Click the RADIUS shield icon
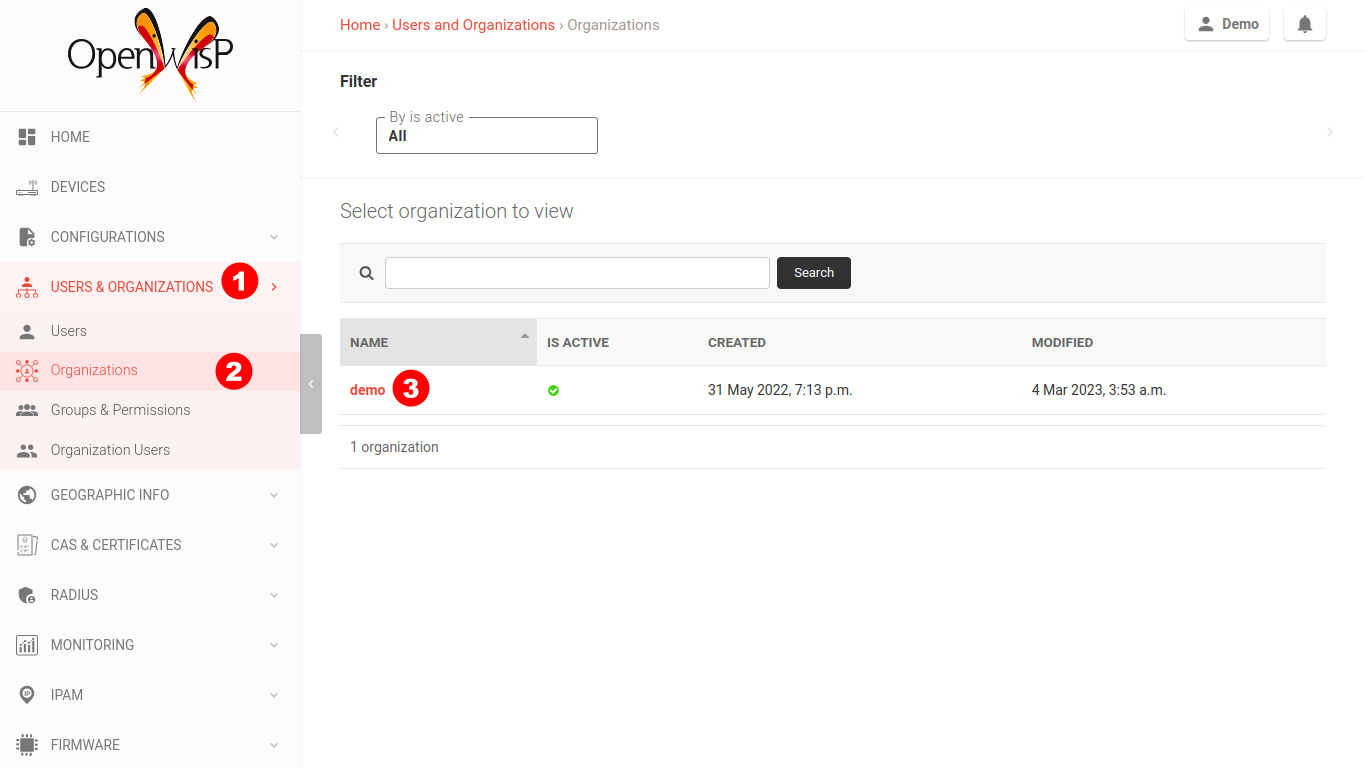Screen dimensions: 1364x768 click(27, 595)
